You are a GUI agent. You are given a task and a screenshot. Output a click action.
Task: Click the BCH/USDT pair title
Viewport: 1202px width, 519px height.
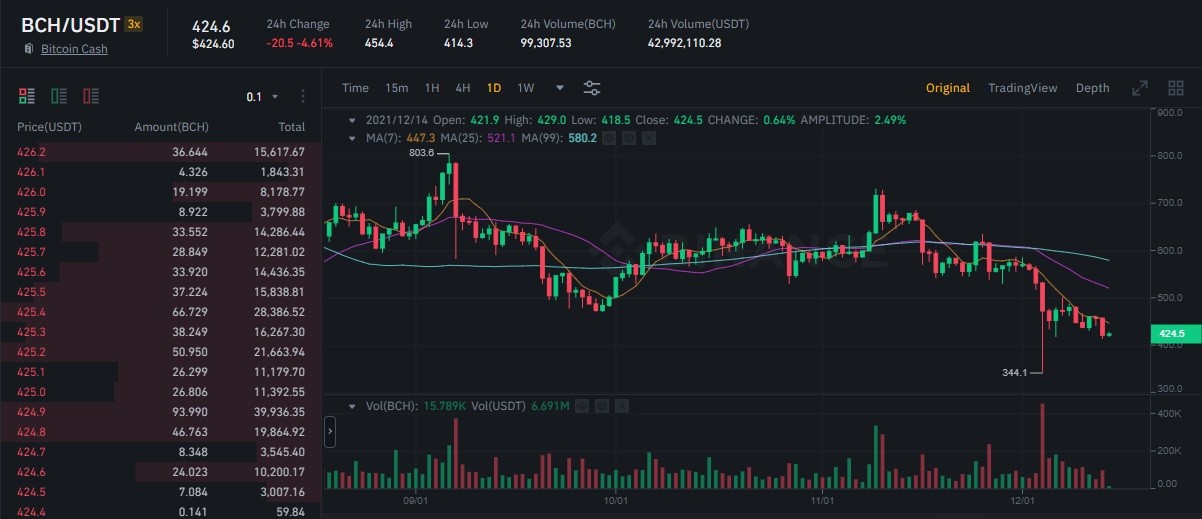(x=70, y=24)
